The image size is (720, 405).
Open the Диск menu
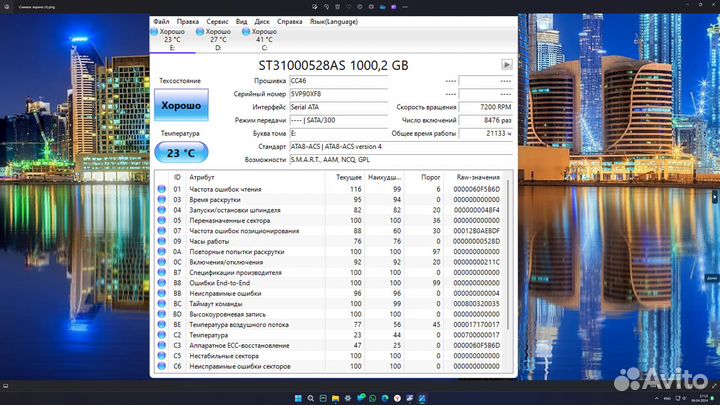(262, 22)
